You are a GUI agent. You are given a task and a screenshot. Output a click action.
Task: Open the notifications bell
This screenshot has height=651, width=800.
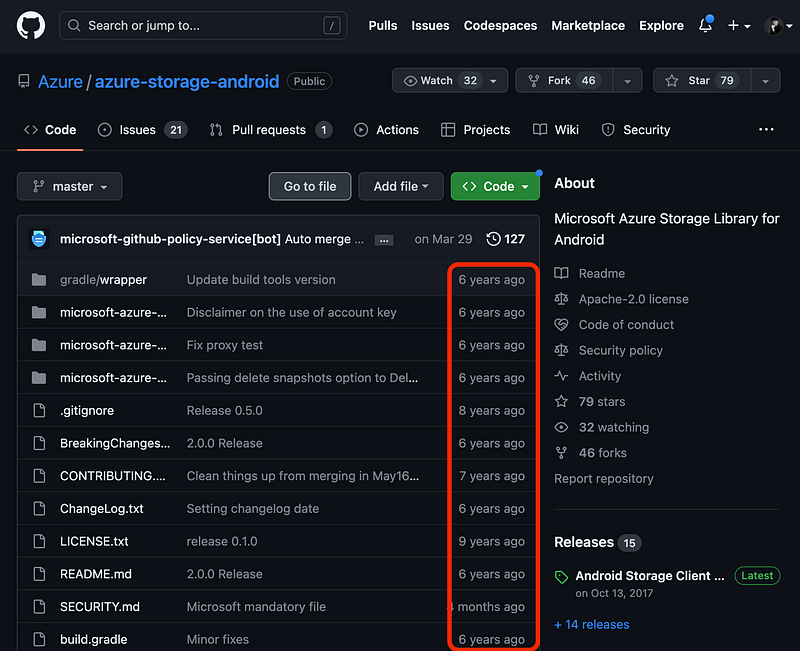tap(706, 25)
